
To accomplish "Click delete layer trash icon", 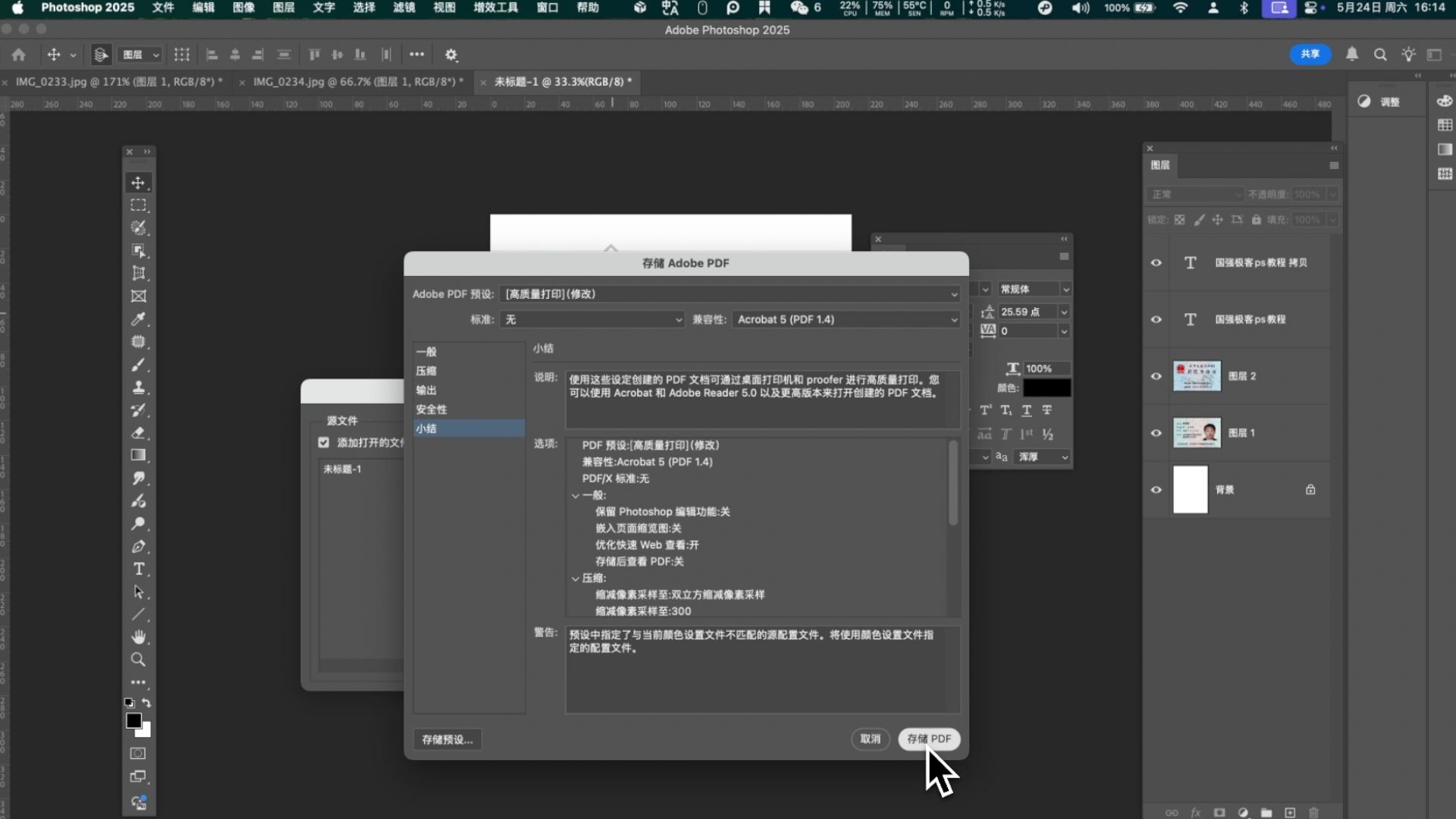I will click(1314, 812).
